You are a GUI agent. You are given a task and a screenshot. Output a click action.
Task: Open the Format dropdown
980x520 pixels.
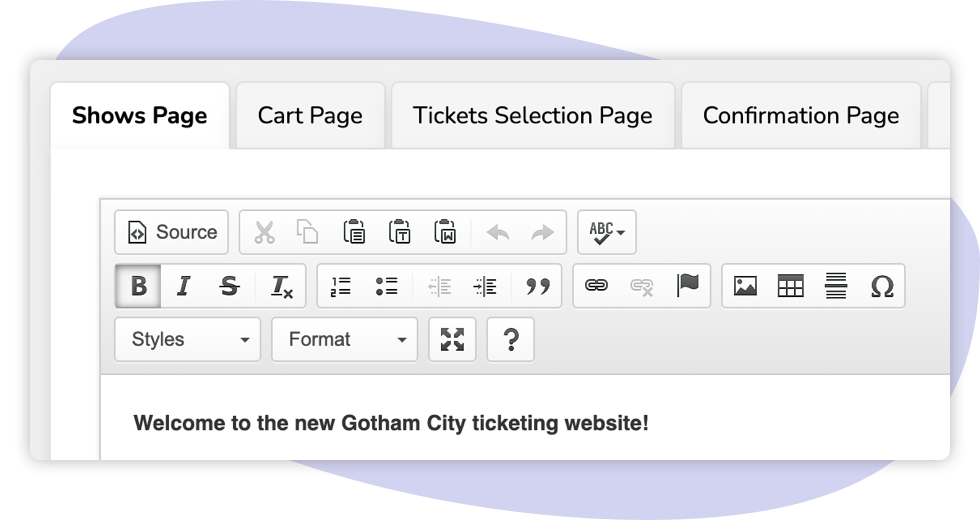(344, 340)
